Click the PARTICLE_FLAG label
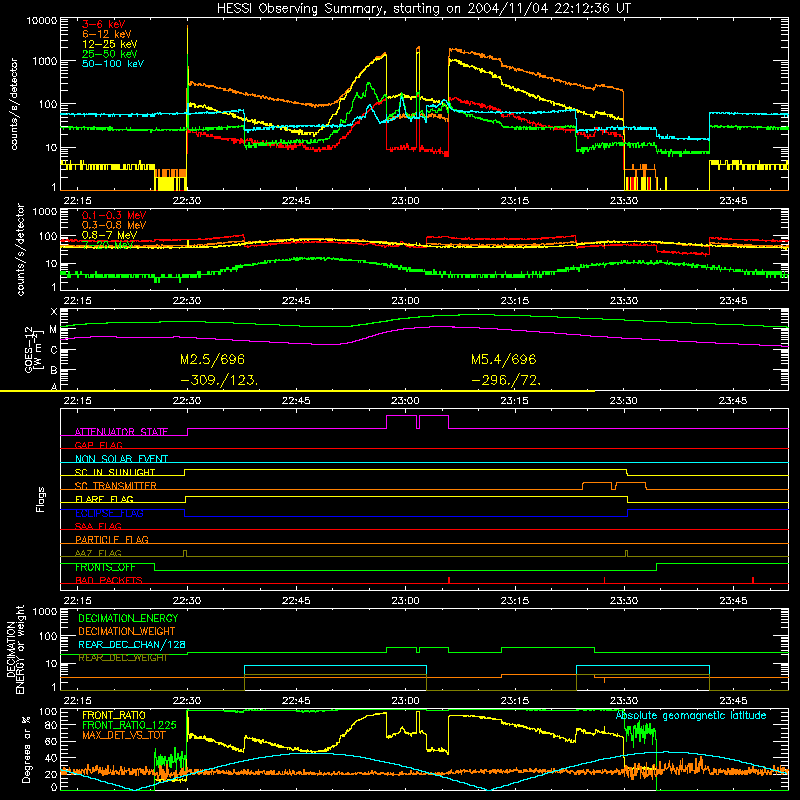Viewport: 800px width, 800px height. point(112,540)
